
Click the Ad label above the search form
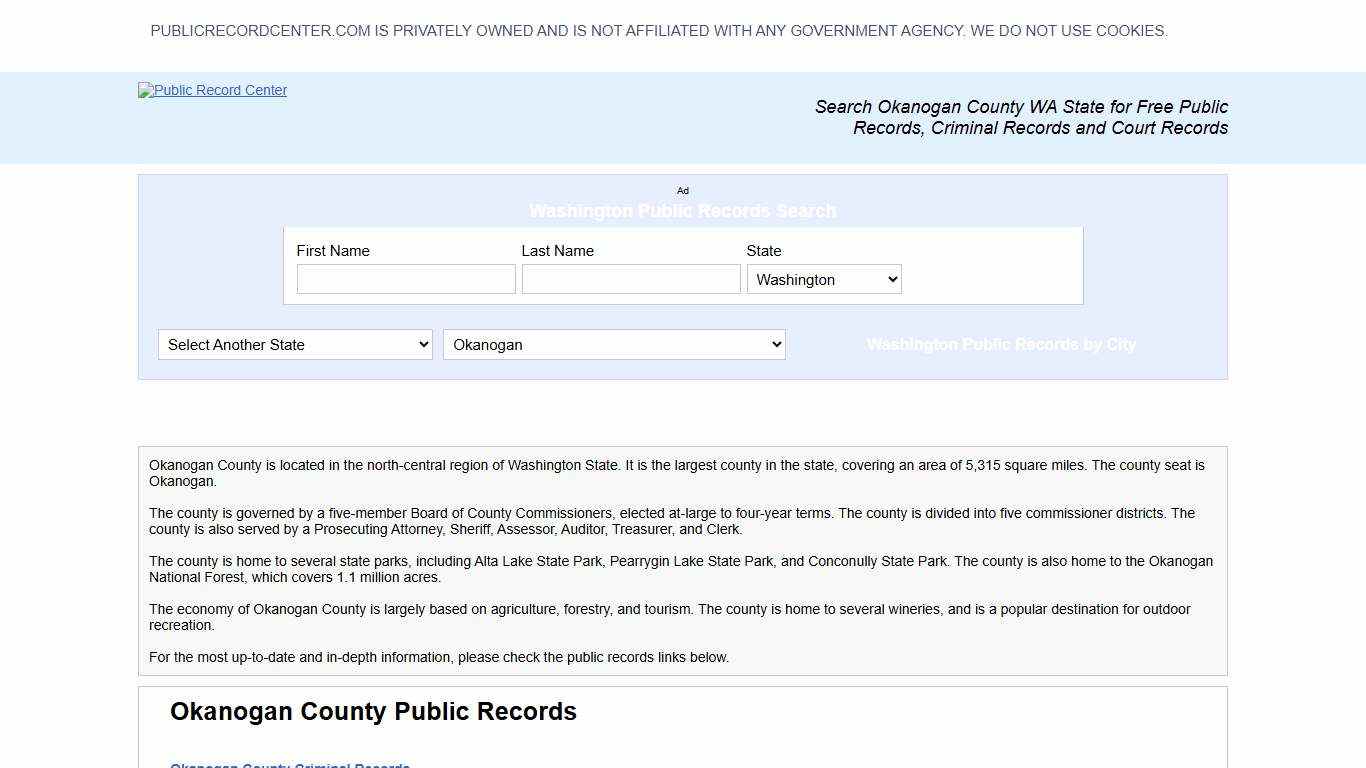(x=683, y=190)
